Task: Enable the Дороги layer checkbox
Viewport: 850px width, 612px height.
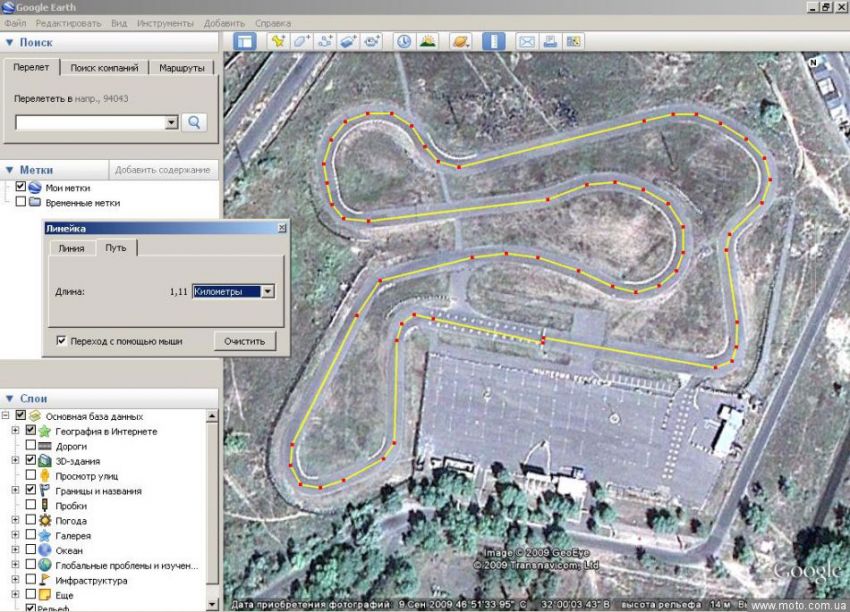Action: pyautogui.click(x=31, y=446)
